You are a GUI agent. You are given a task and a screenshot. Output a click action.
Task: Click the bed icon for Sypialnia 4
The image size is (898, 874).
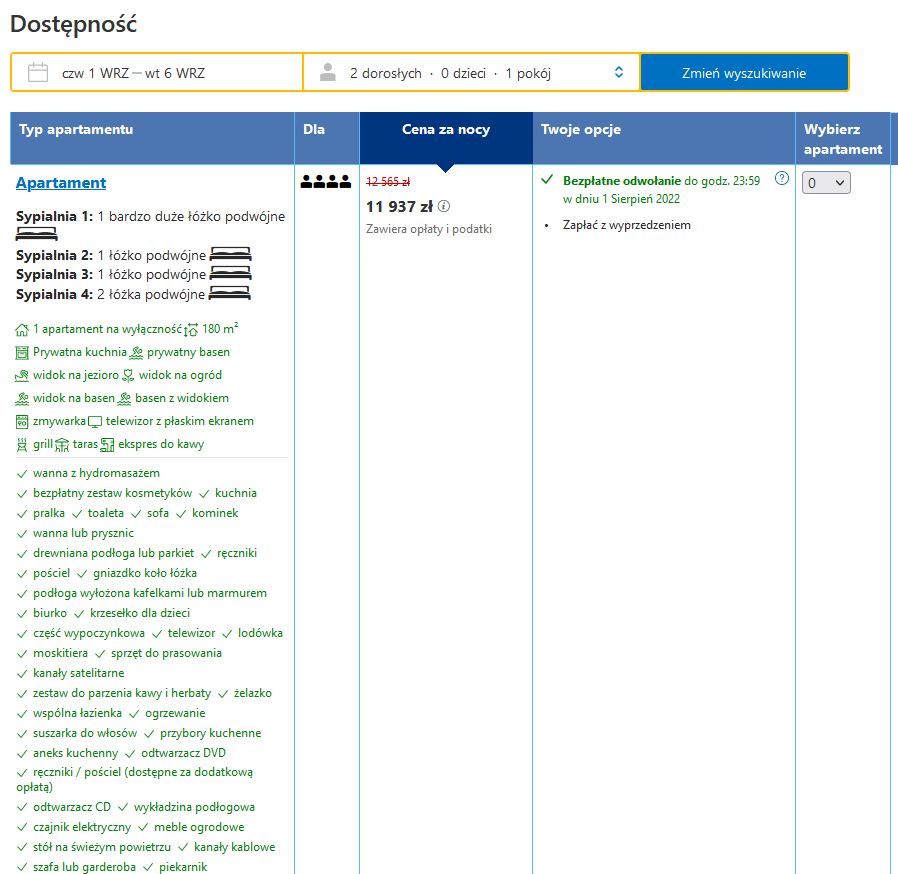point(230,294)
